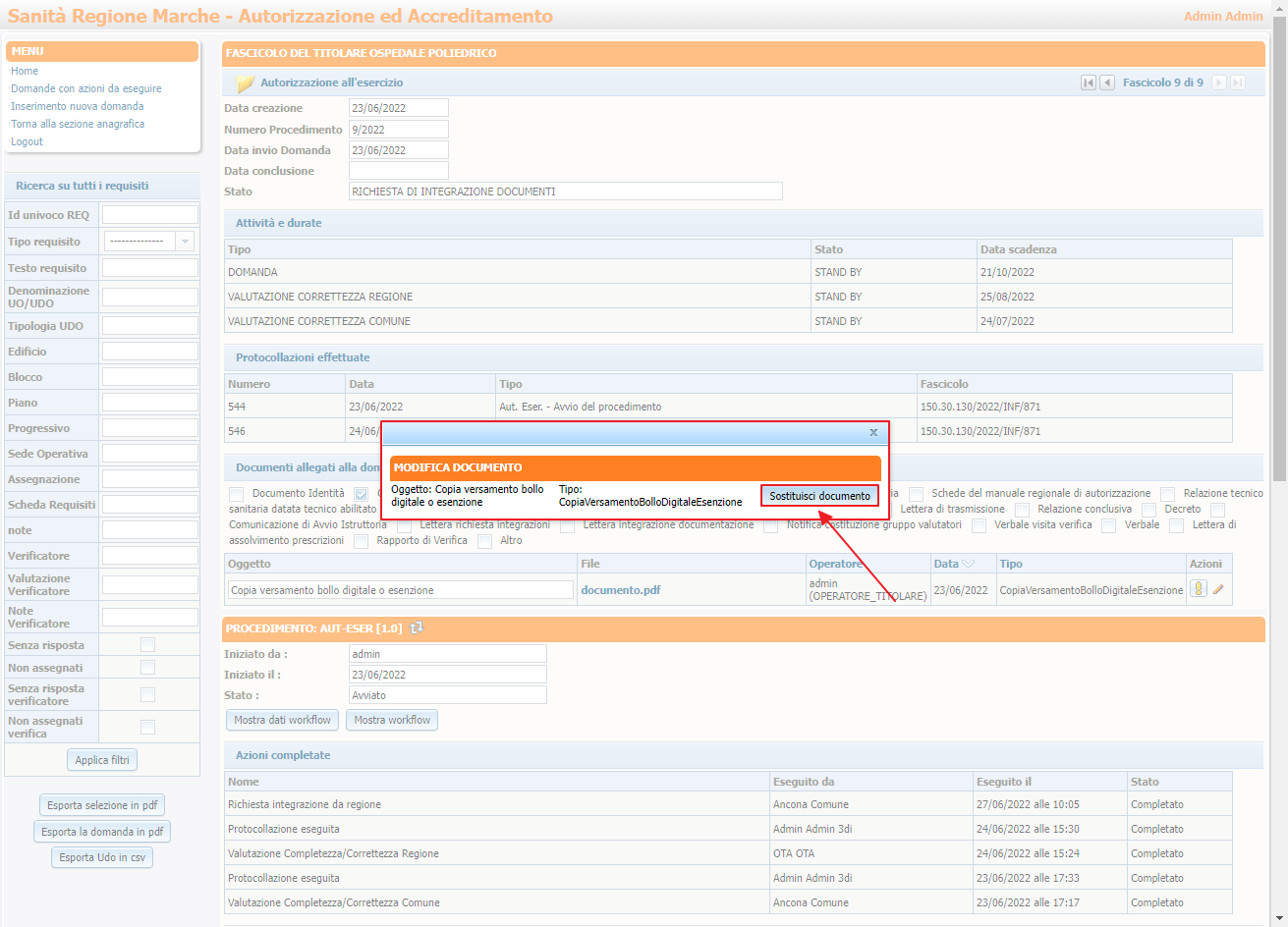Go to the previous fascicolo
This screenshot has width=1288, height=927.
pyautogui.click(x=1106, y=82)
